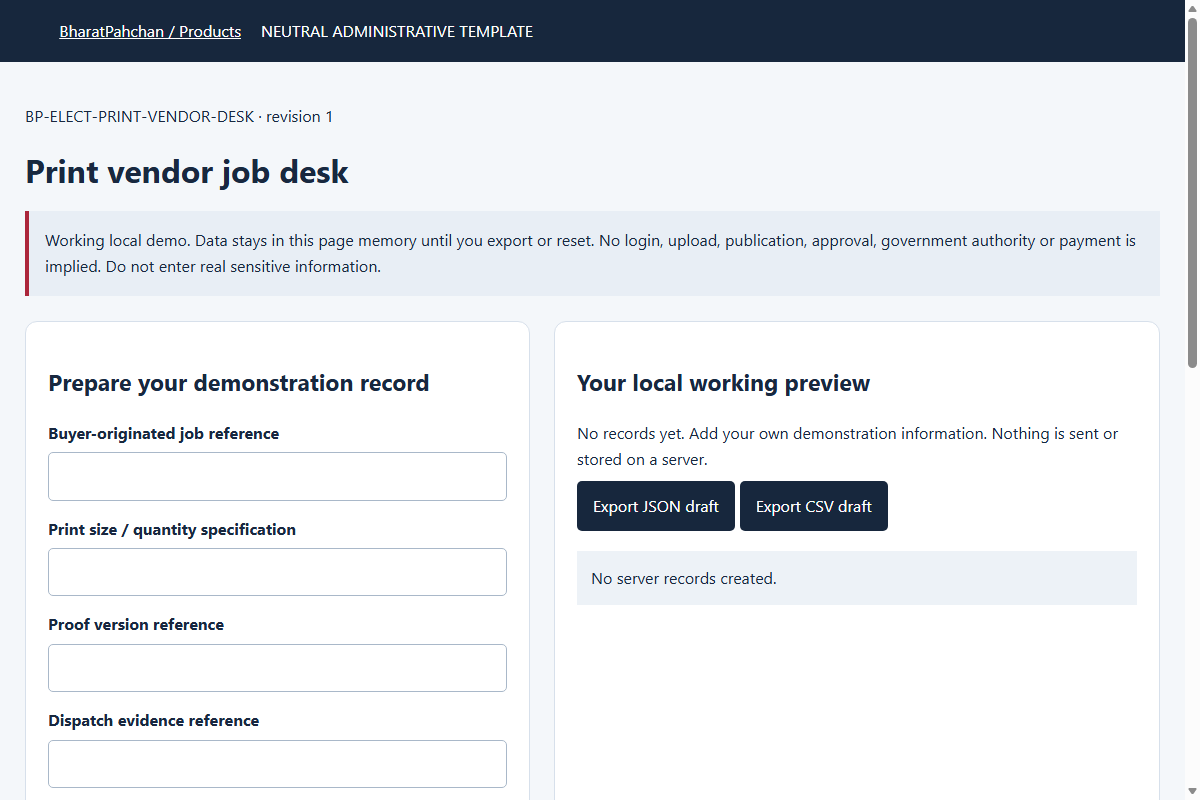
Task: Click the Export JSON draft button
Action: (x=656, y=506)
